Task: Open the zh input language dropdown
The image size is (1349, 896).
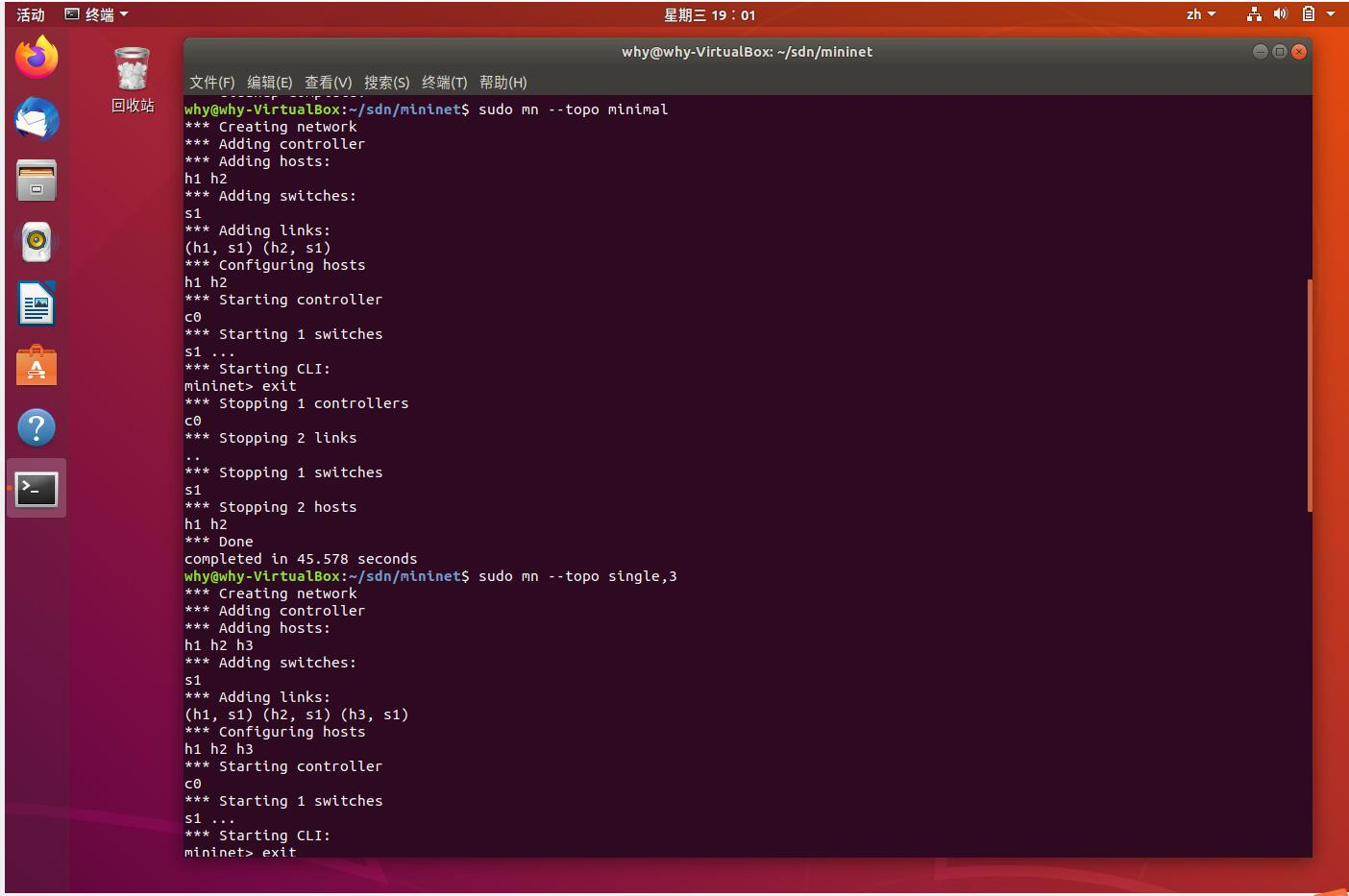Action: pyautogui.click(x=1201, y=14)
